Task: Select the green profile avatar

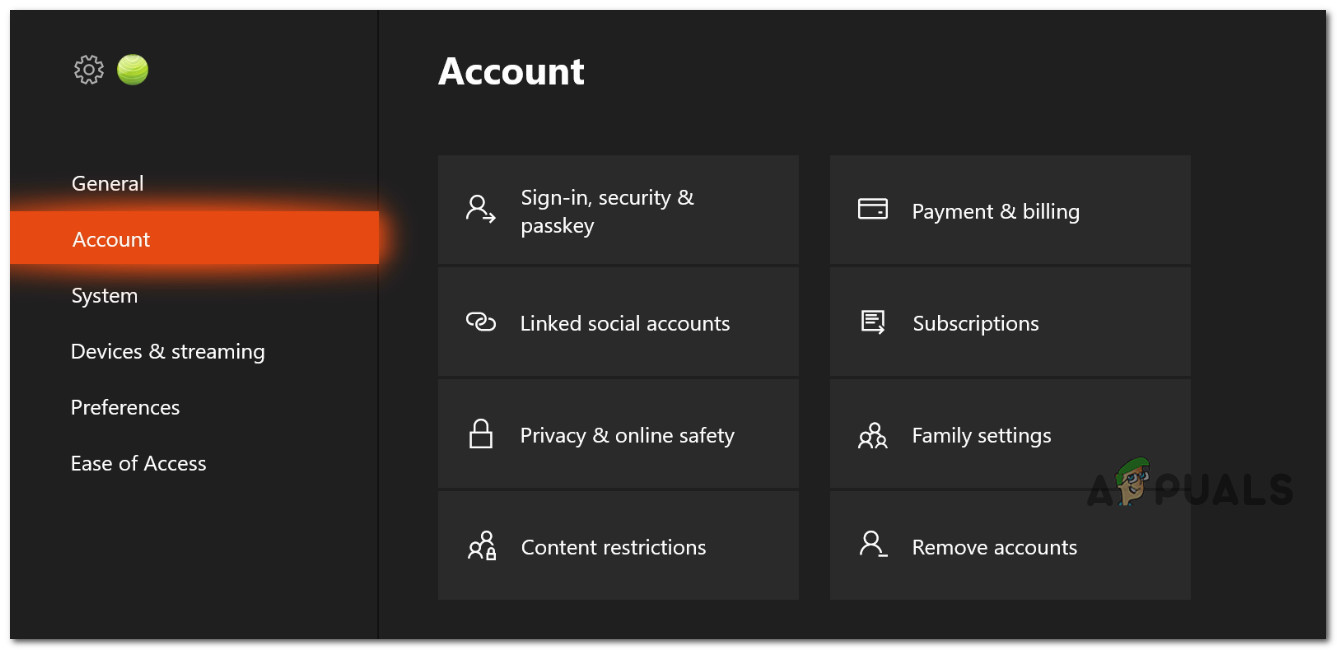Action: click(133, 70)
